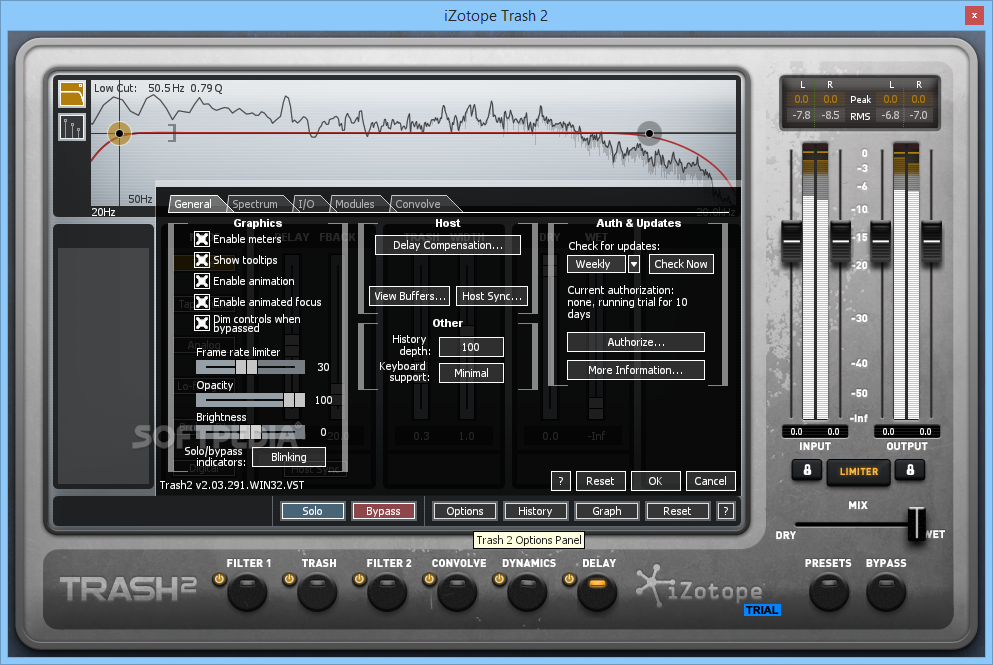Open options dialog help question mark

(x=560, y=481)
